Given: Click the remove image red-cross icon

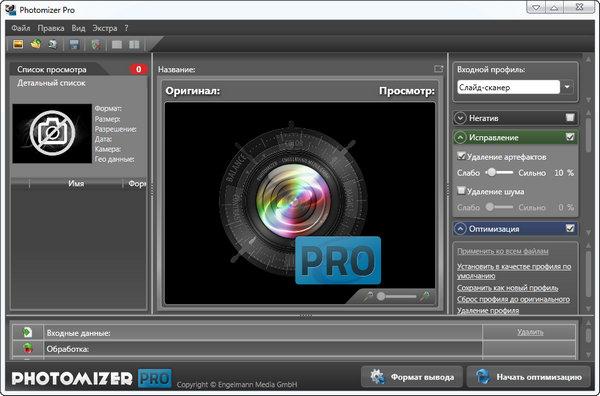Looking at the screenshot, I should point(96,45).
